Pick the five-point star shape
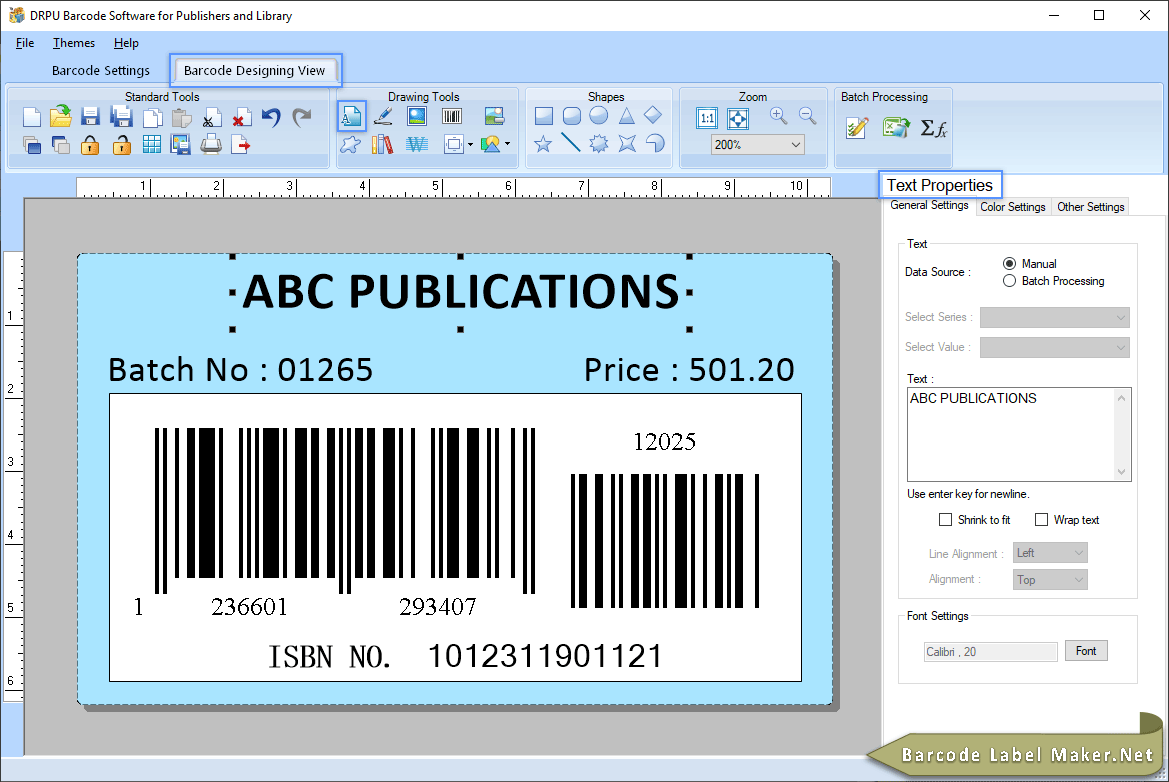The image size is (1169, 782). point(543,143)
